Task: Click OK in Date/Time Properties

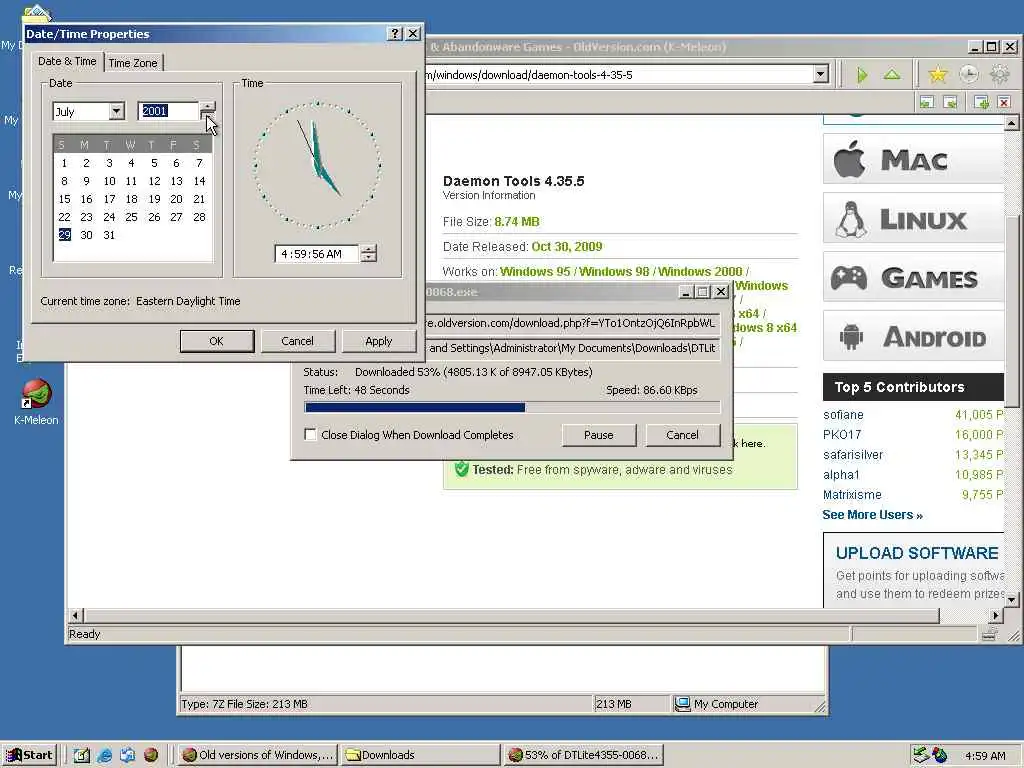Action: point(217,341)
